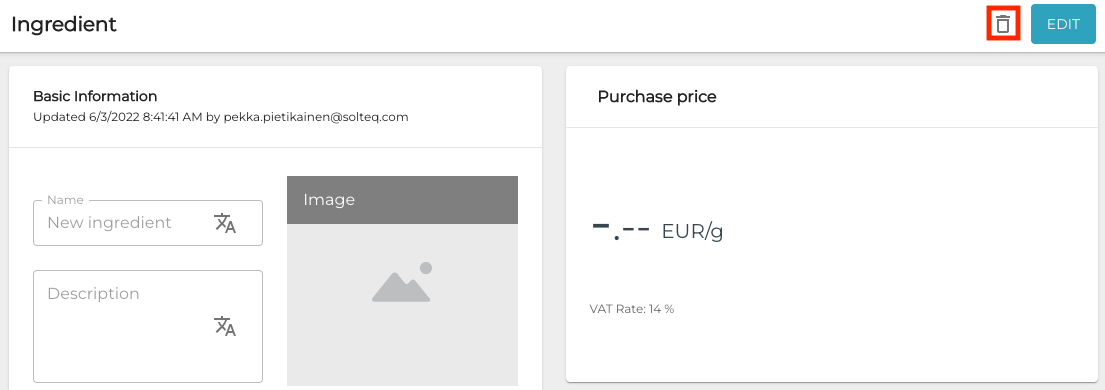The image size is (1105, 390).
Task: Open translations for the Description field
Action: [225, 326]
